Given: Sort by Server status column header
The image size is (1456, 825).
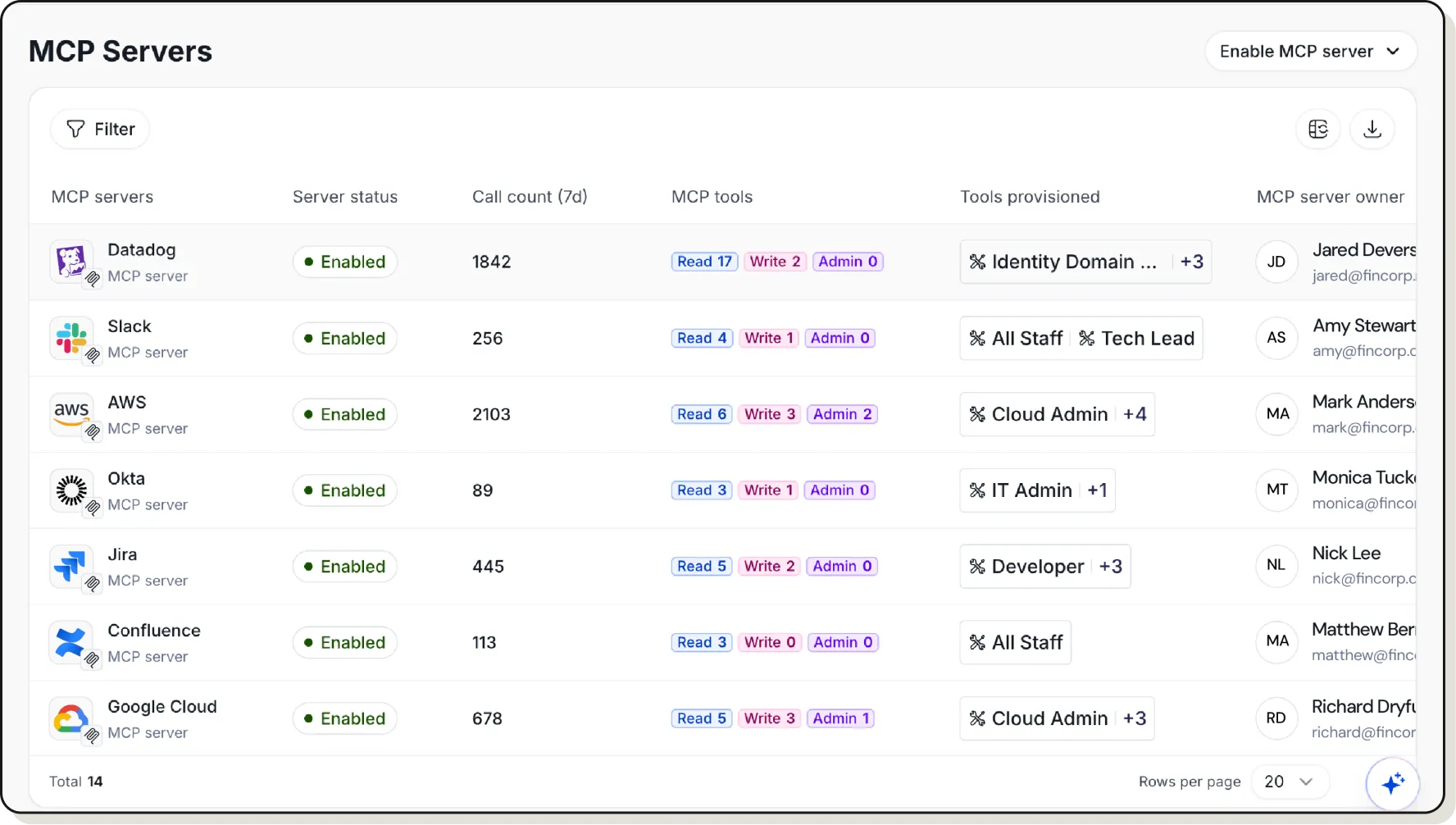Looking at the screenshot, I should click(x=345, y=197).
